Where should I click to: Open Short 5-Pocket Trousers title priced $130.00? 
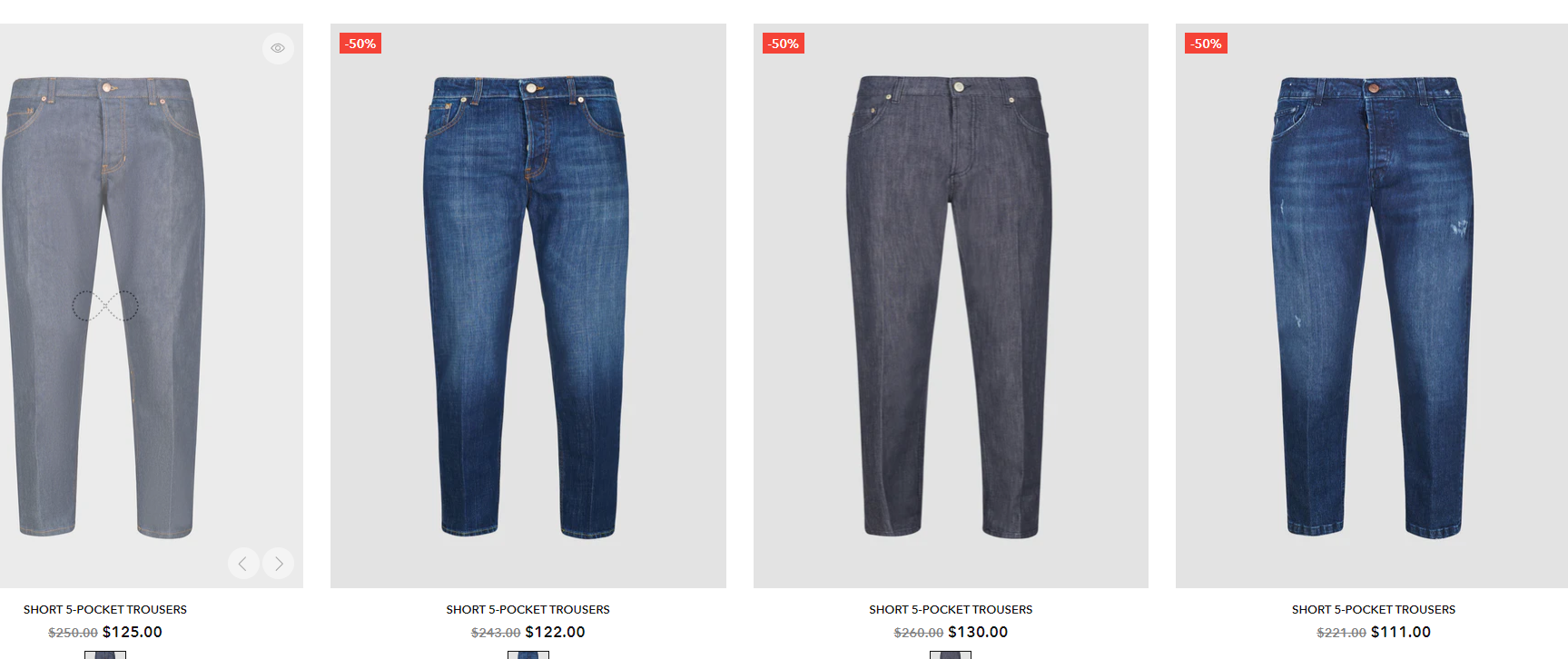[x=951, y=610]
